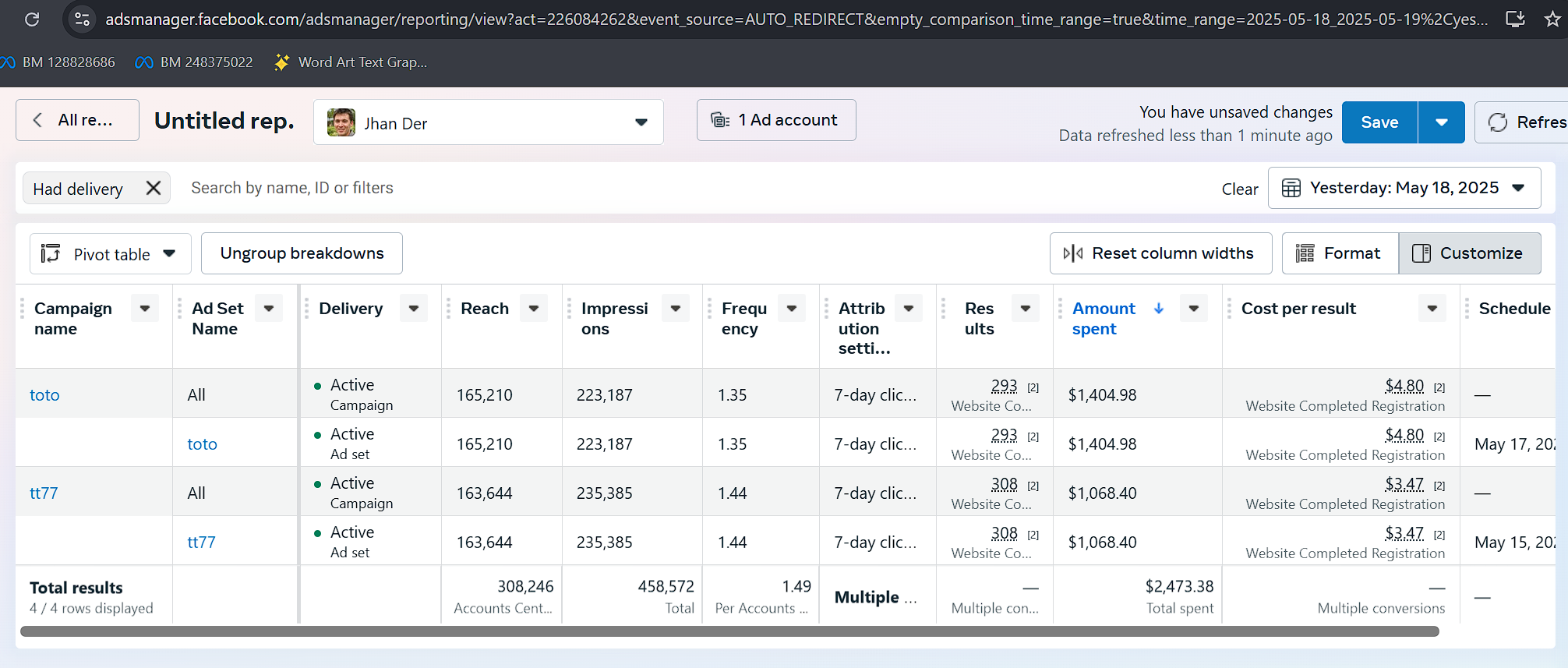Viewport: 1568px width, 668px height.
Task: Click the Amount spent sort arrow
Action: pyautogui.click(x=1159, y=308)
